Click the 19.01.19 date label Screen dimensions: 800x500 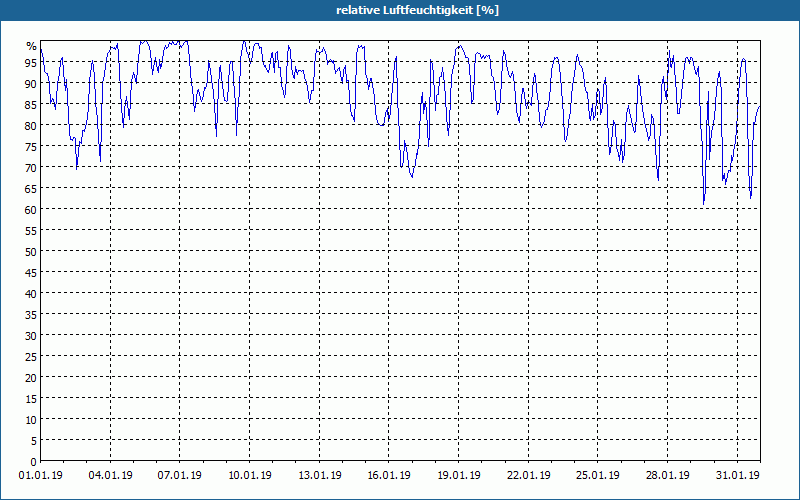pyautogui.click(x=459, y=475)
